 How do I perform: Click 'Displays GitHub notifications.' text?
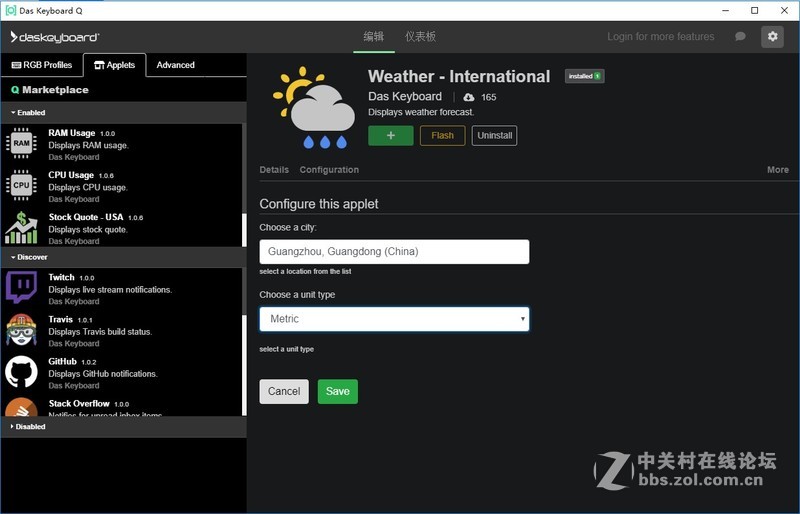103,374
